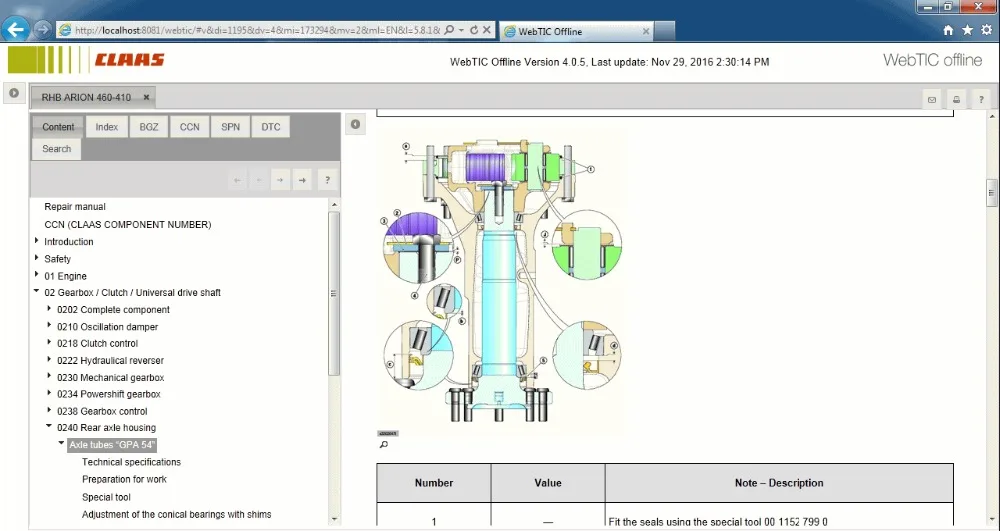The height and width of the screenshot is (531, 1000).
Task: Open Technical specifications tree item
Action: [131, 462]
